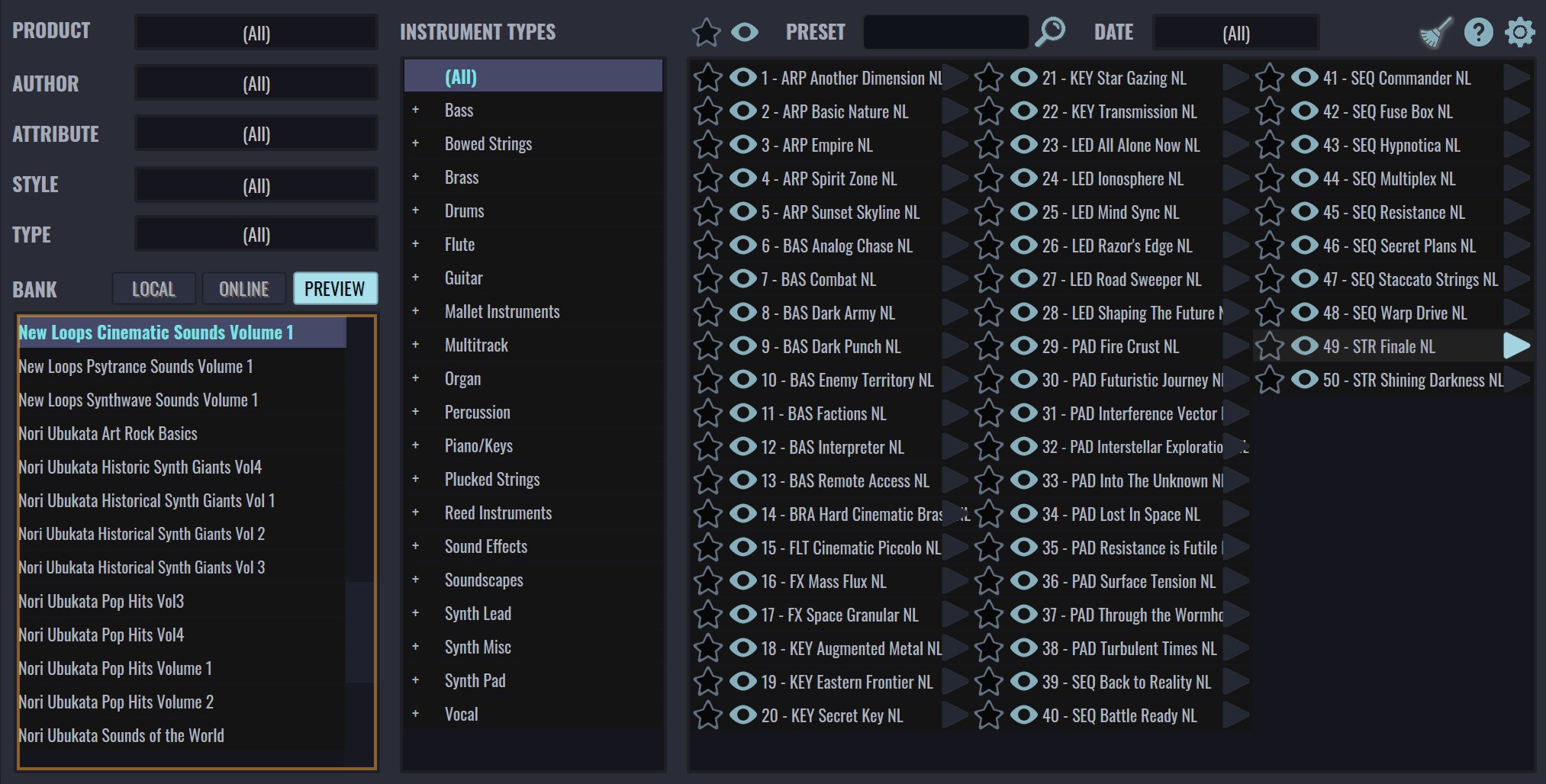
Task: Switch bank view to LOCAL tab
Action: [x=153, y=289]
